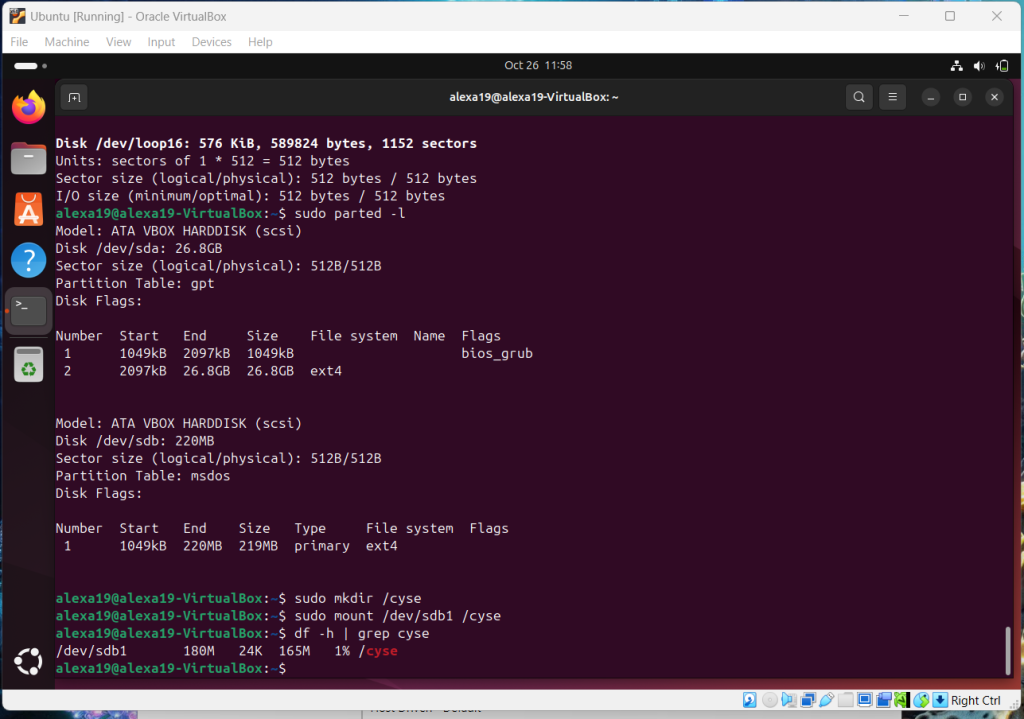
Task: Open Ubuntu Software from the dock
Action: click(28, 209)
